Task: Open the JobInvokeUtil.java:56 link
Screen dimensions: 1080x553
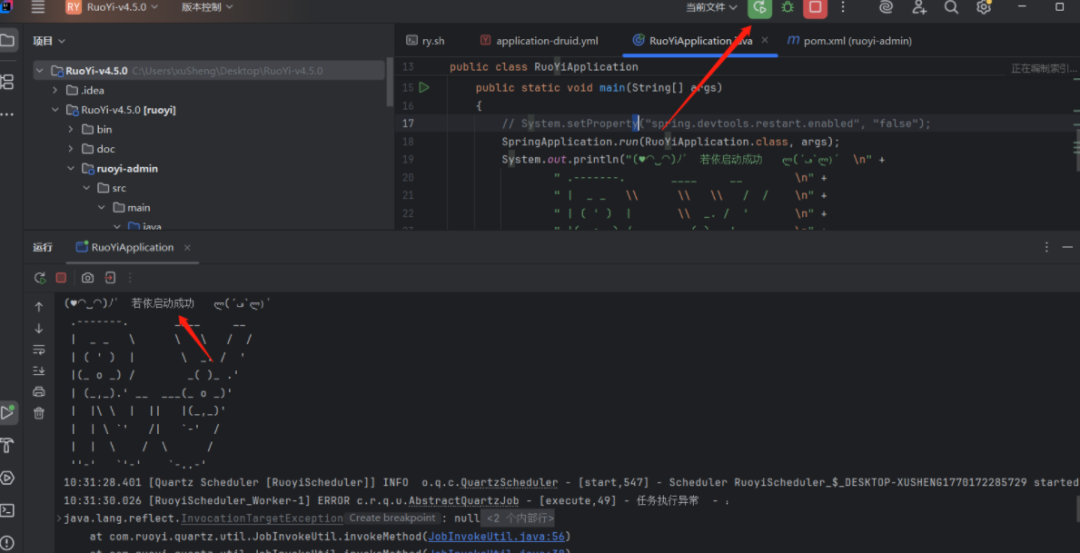Action: [496, 536]
